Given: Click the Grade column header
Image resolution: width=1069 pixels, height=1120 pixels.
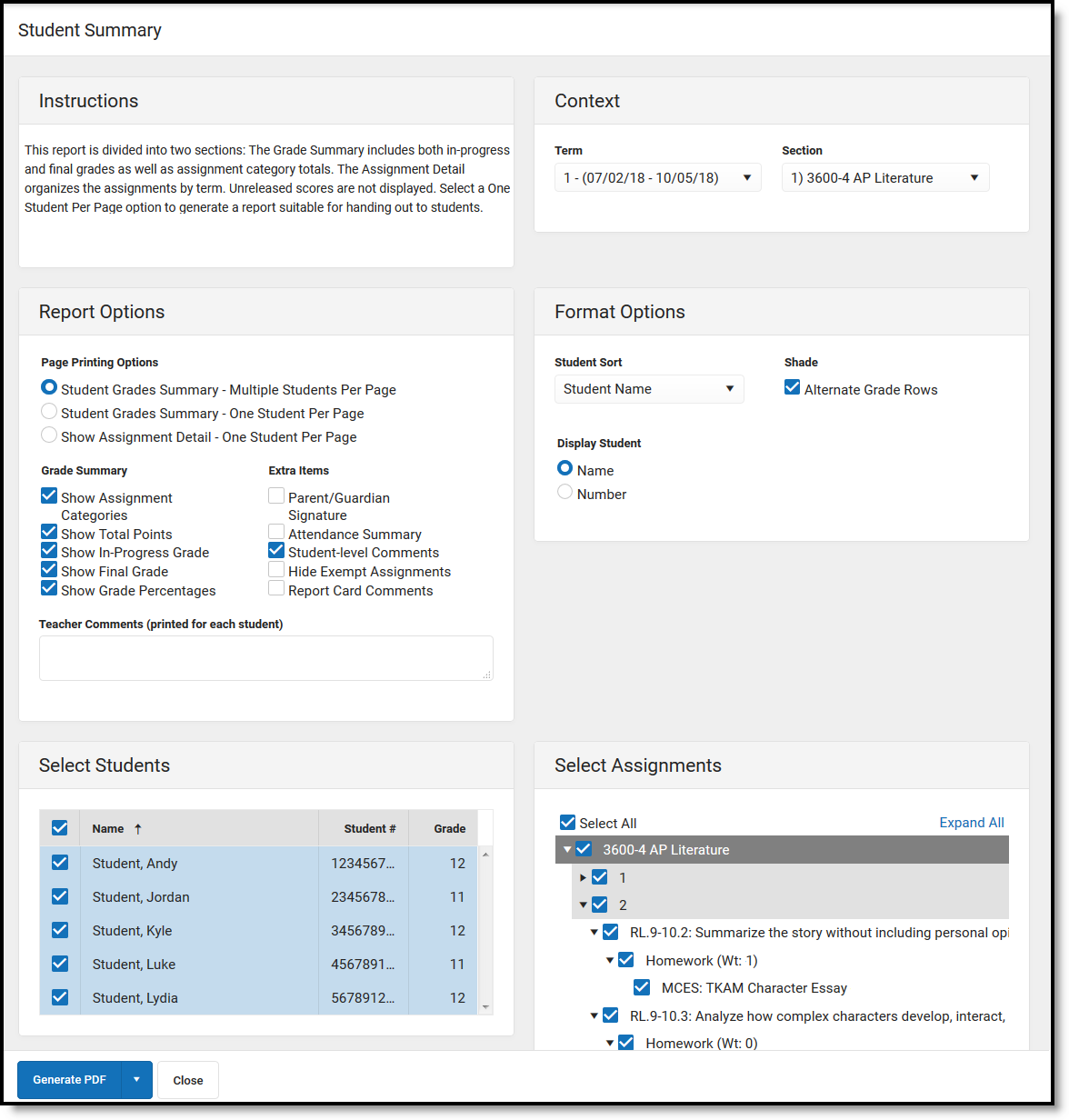Looking at the screenshot, I should (444, 828).
